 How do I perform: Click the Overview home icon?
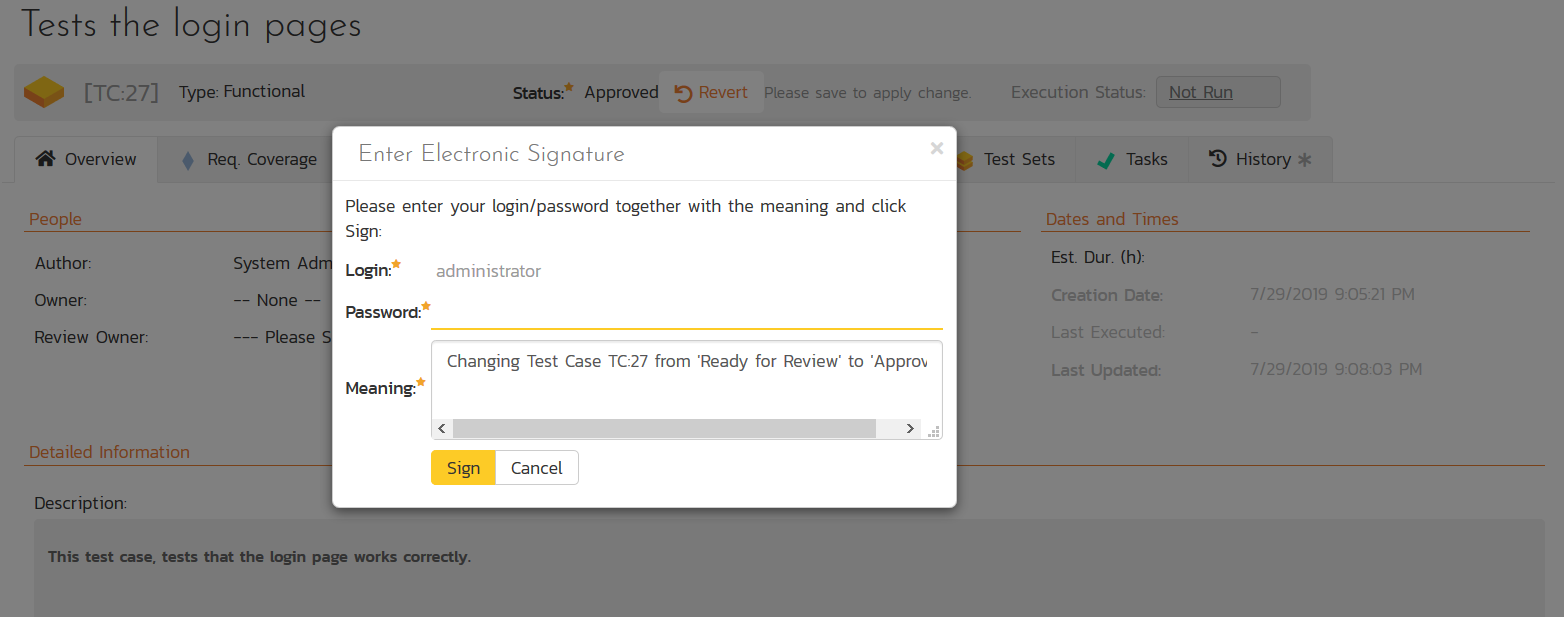click(x=45, y=160)
